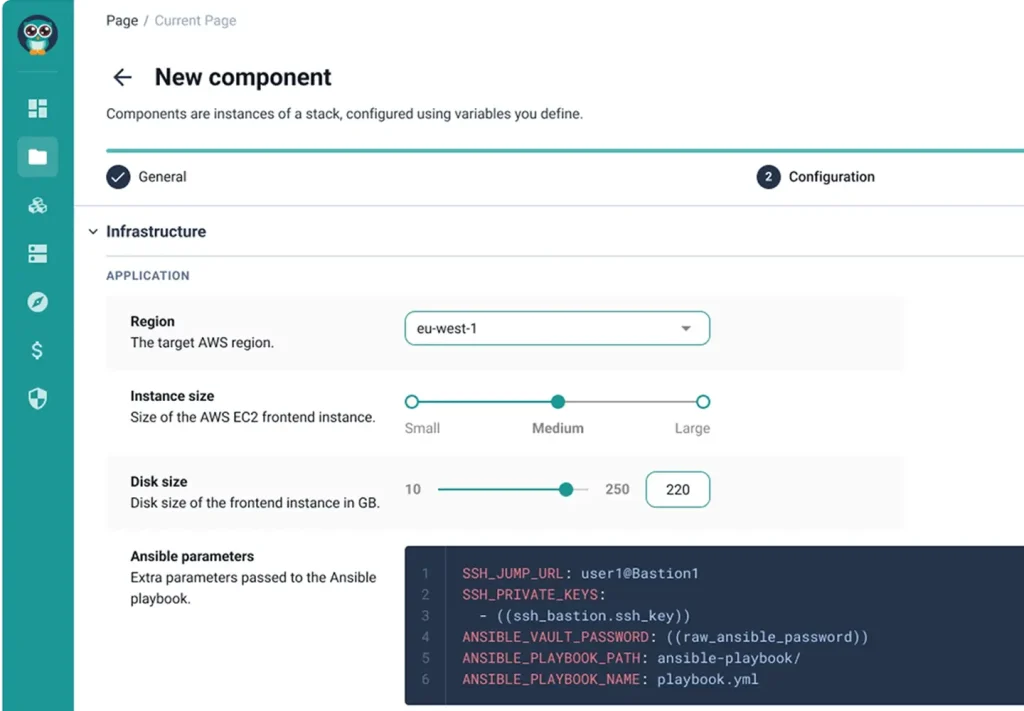The height and width of the screenshot is (711, 1024).
Task: Click line number 6 in code gutter
Action: (425, 679)
